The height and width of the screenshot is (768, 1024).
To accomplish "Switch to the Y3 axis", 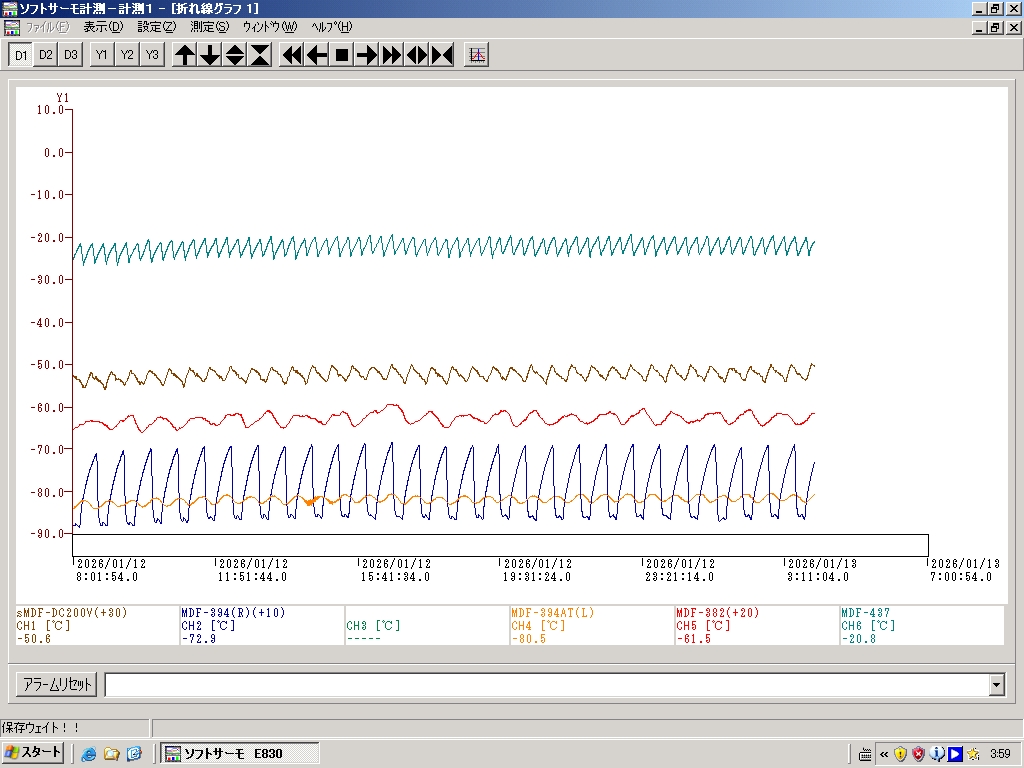I will point(152,55).
